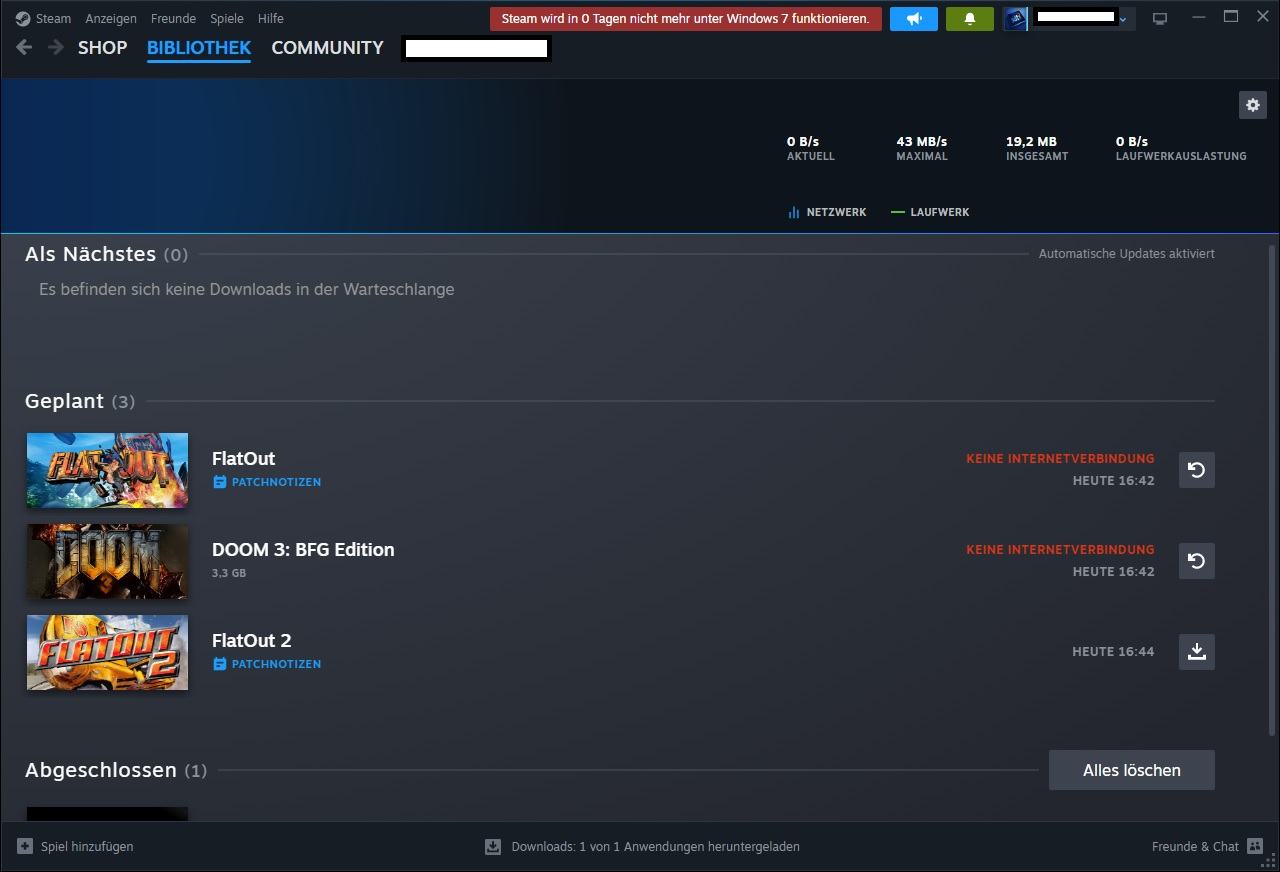Click the AKTUELL 0 B/s stat

811,148
